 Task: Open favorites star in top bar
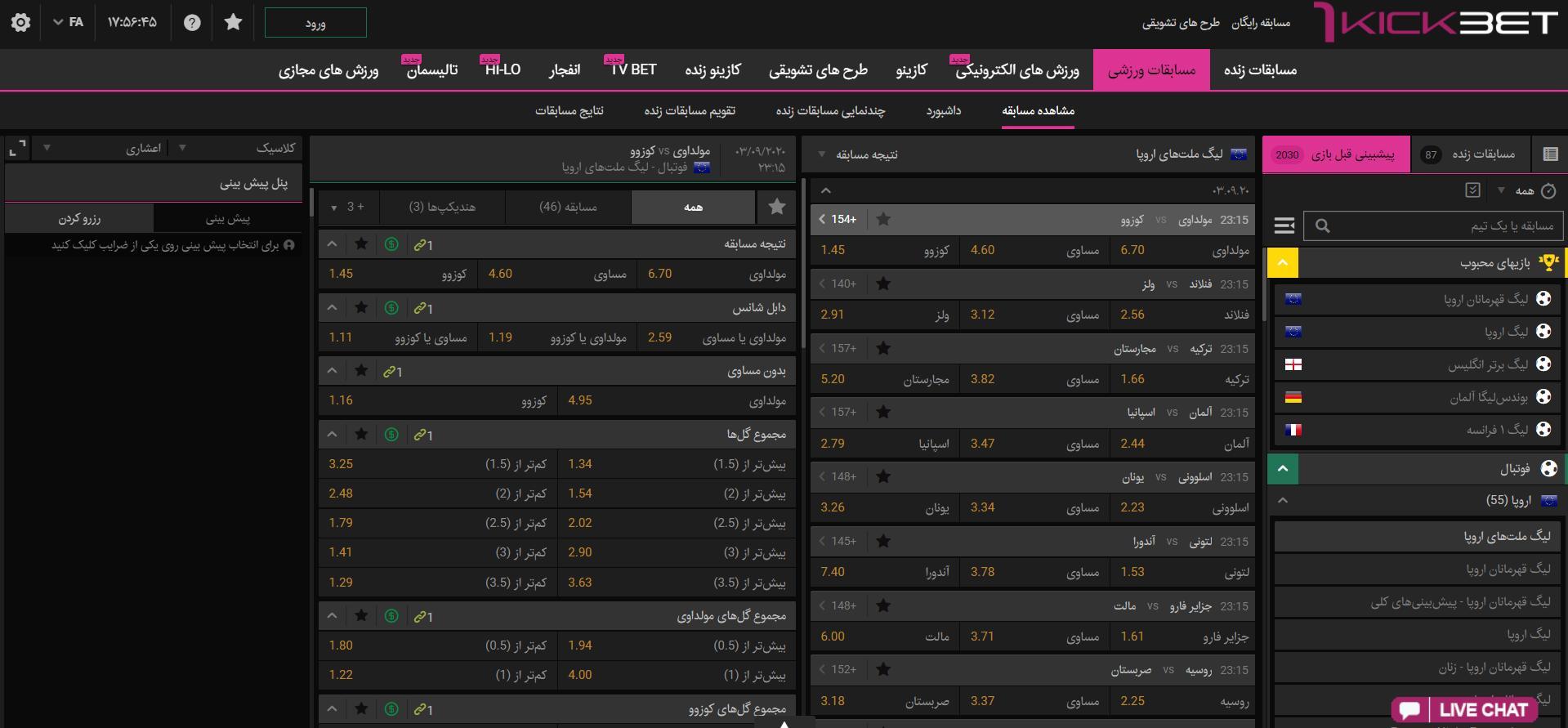233,22
